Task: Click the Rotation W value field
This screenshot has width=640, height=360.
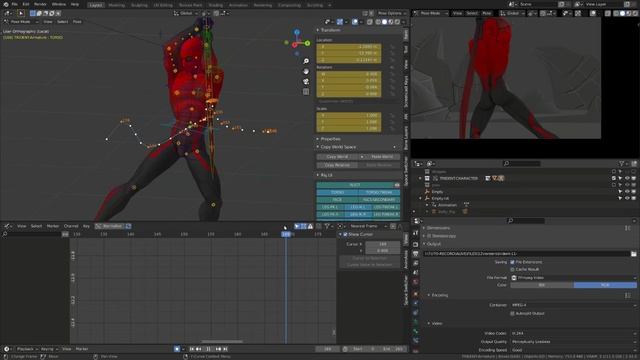Action: point(349,74)
